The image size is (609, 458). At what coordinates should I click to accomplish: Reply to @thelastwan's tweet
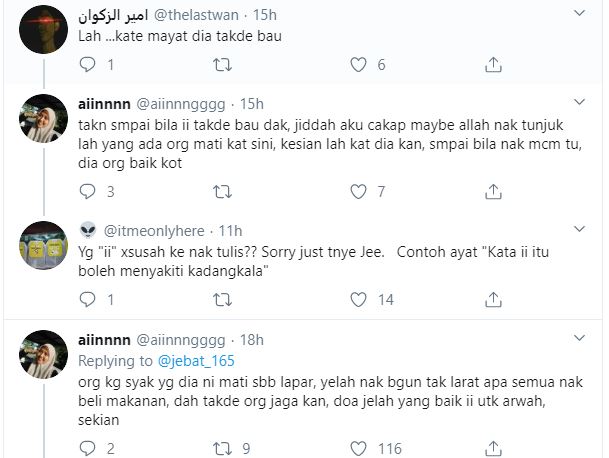coord(87,65)
